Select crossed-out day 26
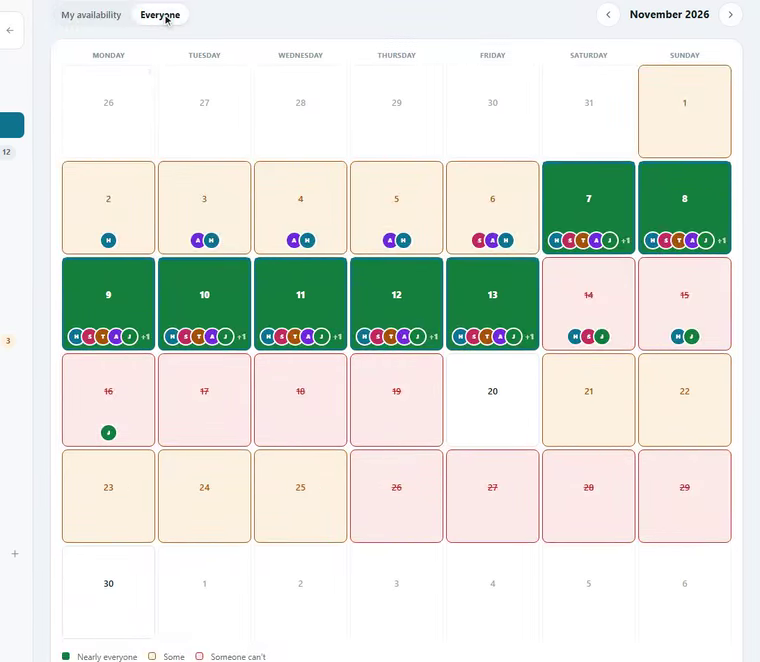This screenshot has width=760, height=662. coord(396,496)
